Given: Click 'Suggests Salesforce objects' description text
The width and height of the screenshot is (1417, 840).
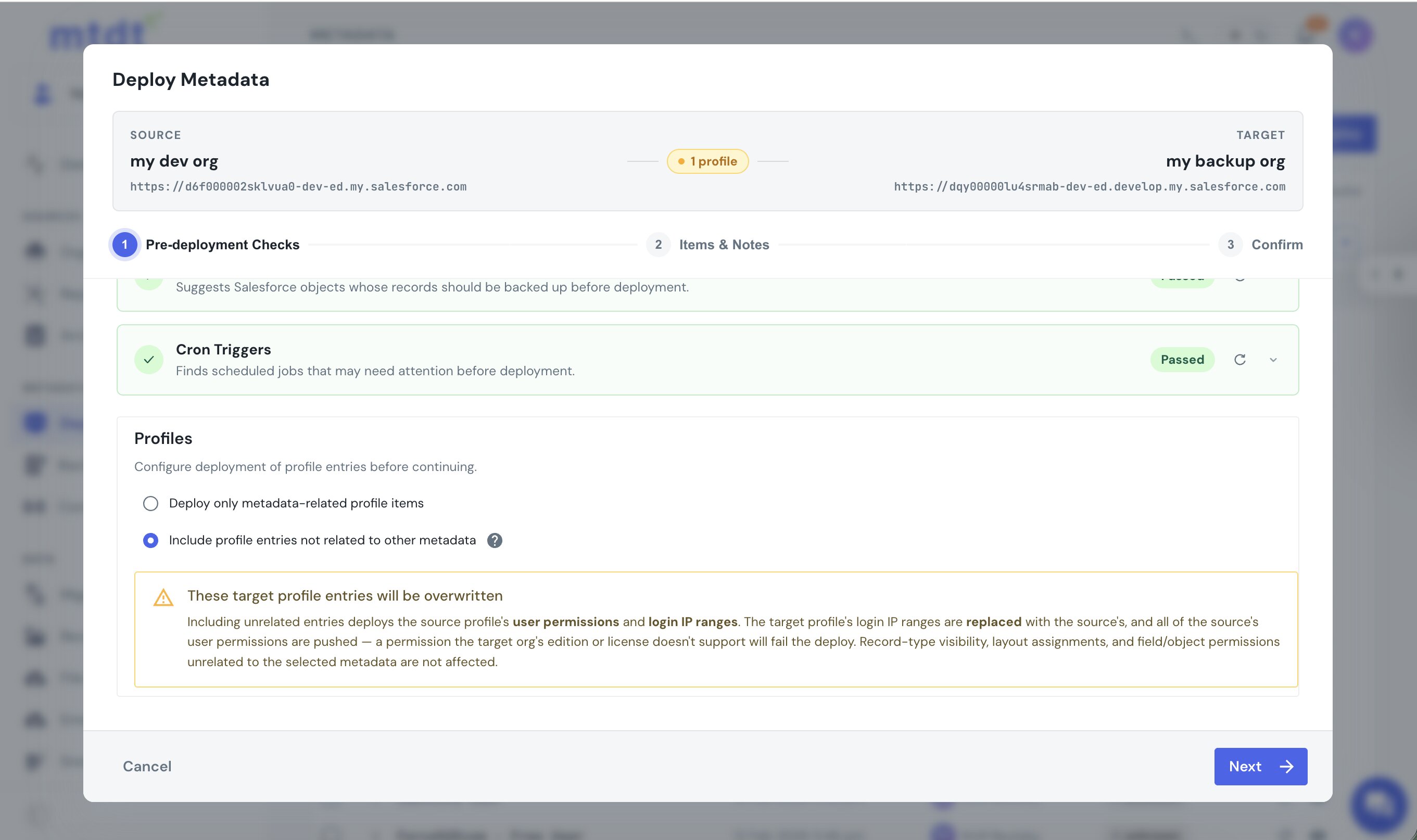Looking at the screenshot, I should pos(433,287).
